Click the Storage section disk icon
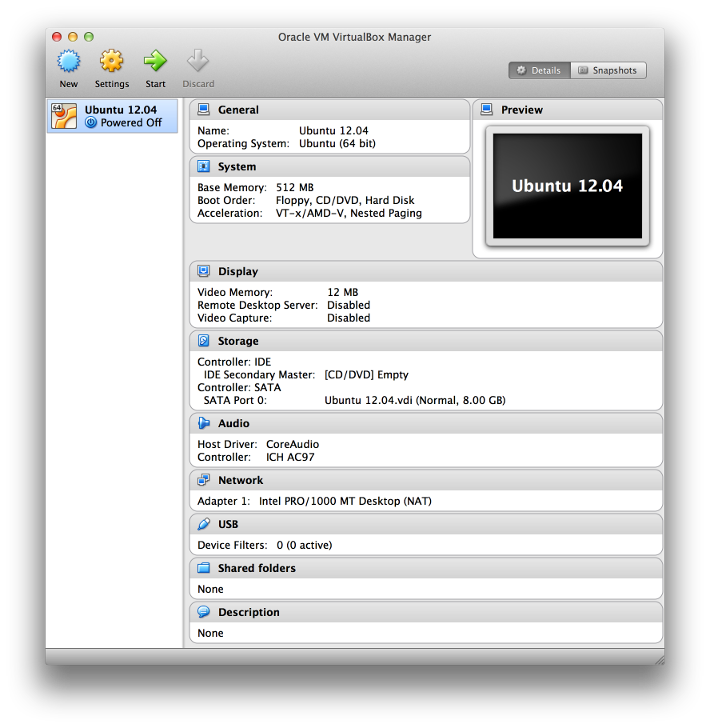The height and width of the screenshot is (728, 710). (x=203, y=341)
